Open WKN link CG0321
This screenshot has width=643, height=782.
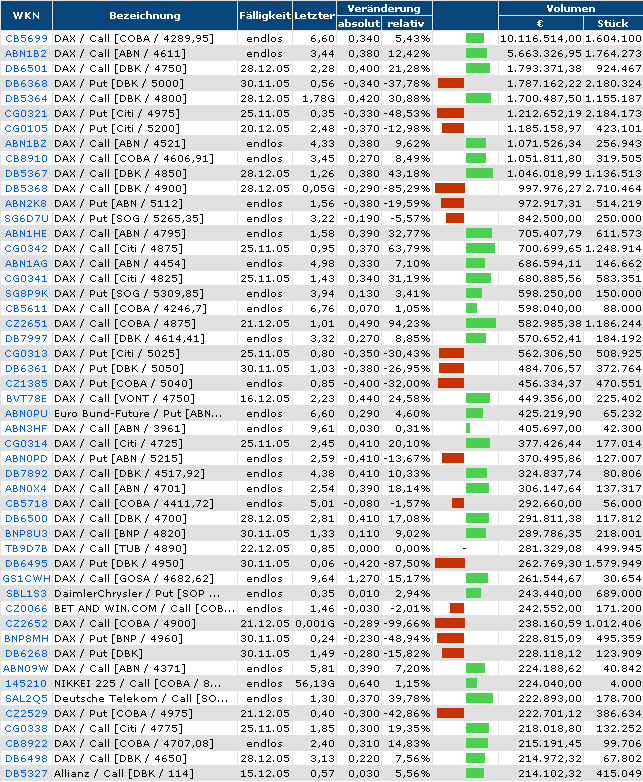(26, 113)
